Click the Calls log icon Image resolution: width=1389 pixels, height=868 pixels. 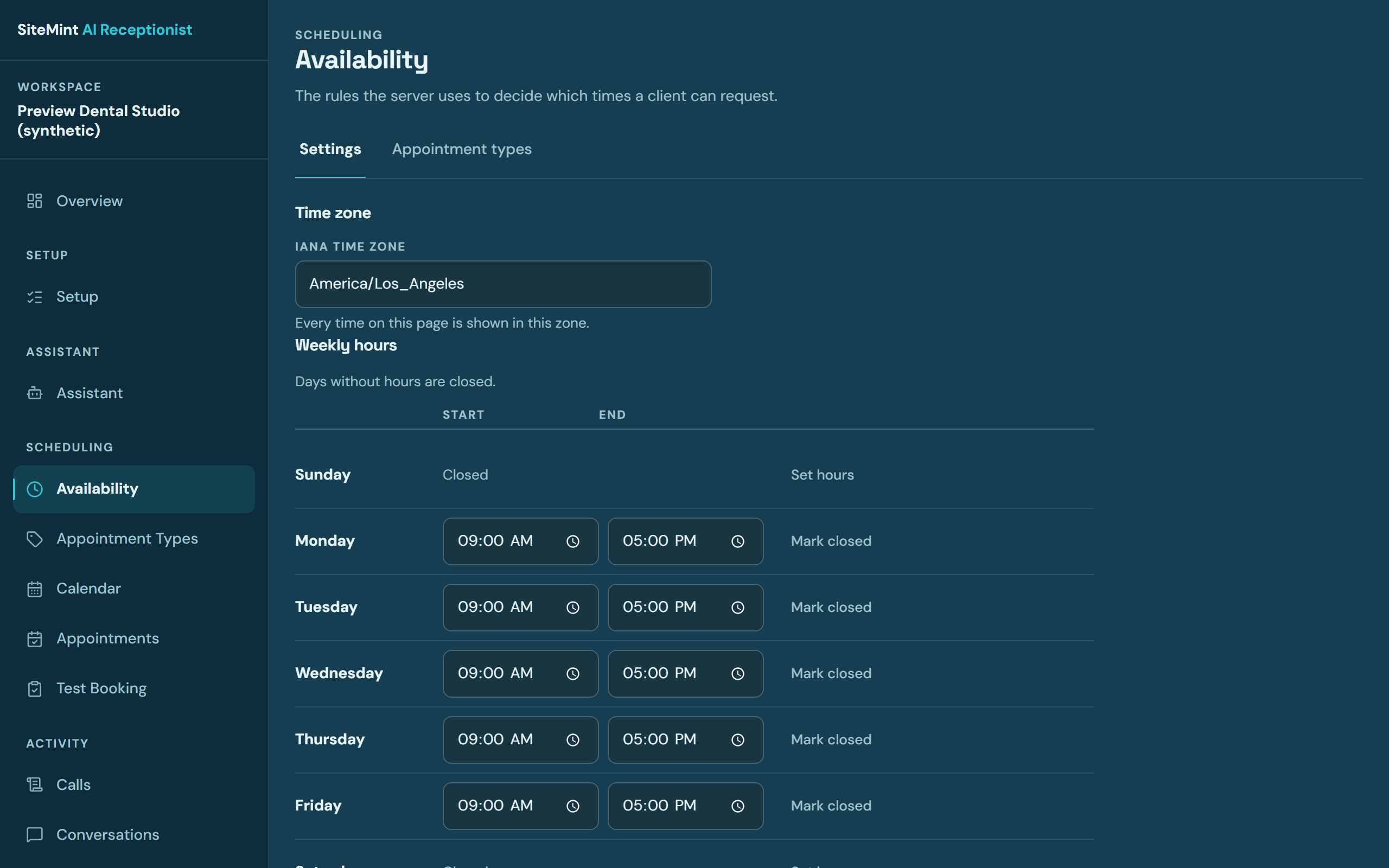(34, 785)
